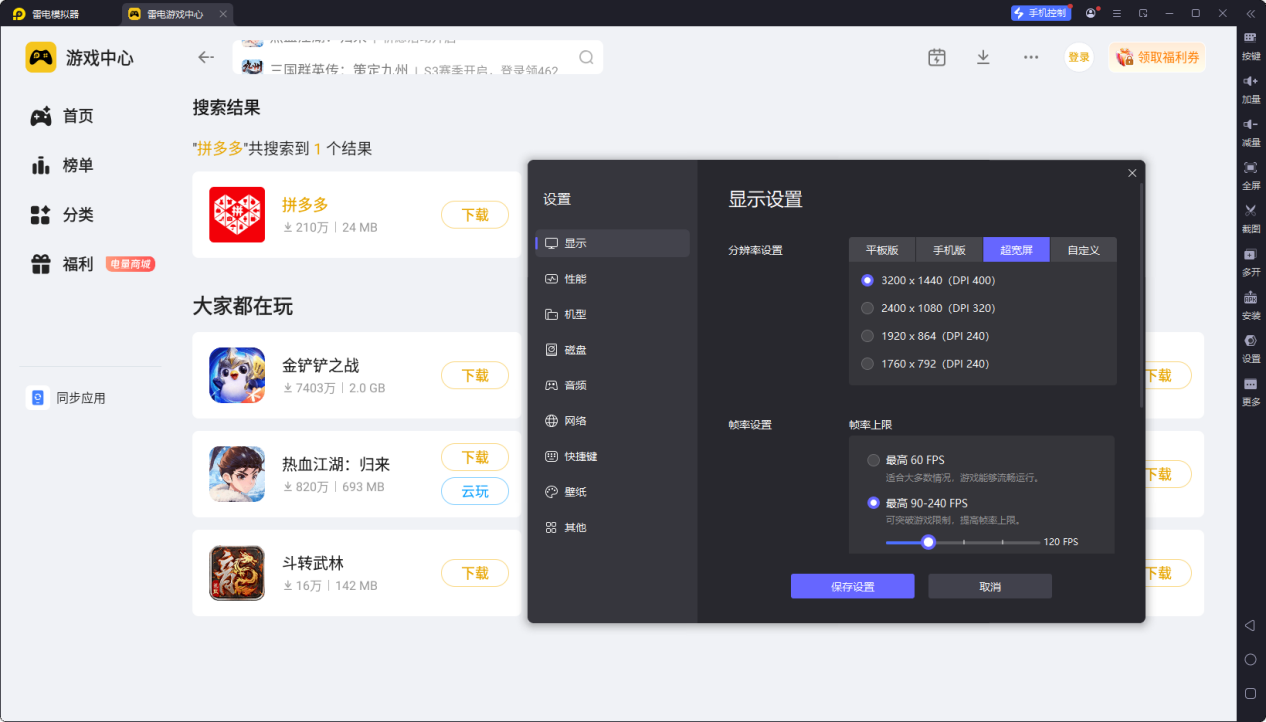Viewport: 1266px width, 722px height.
Task: Switch to 平板版 resolution tab
Action: pos(882,250)
